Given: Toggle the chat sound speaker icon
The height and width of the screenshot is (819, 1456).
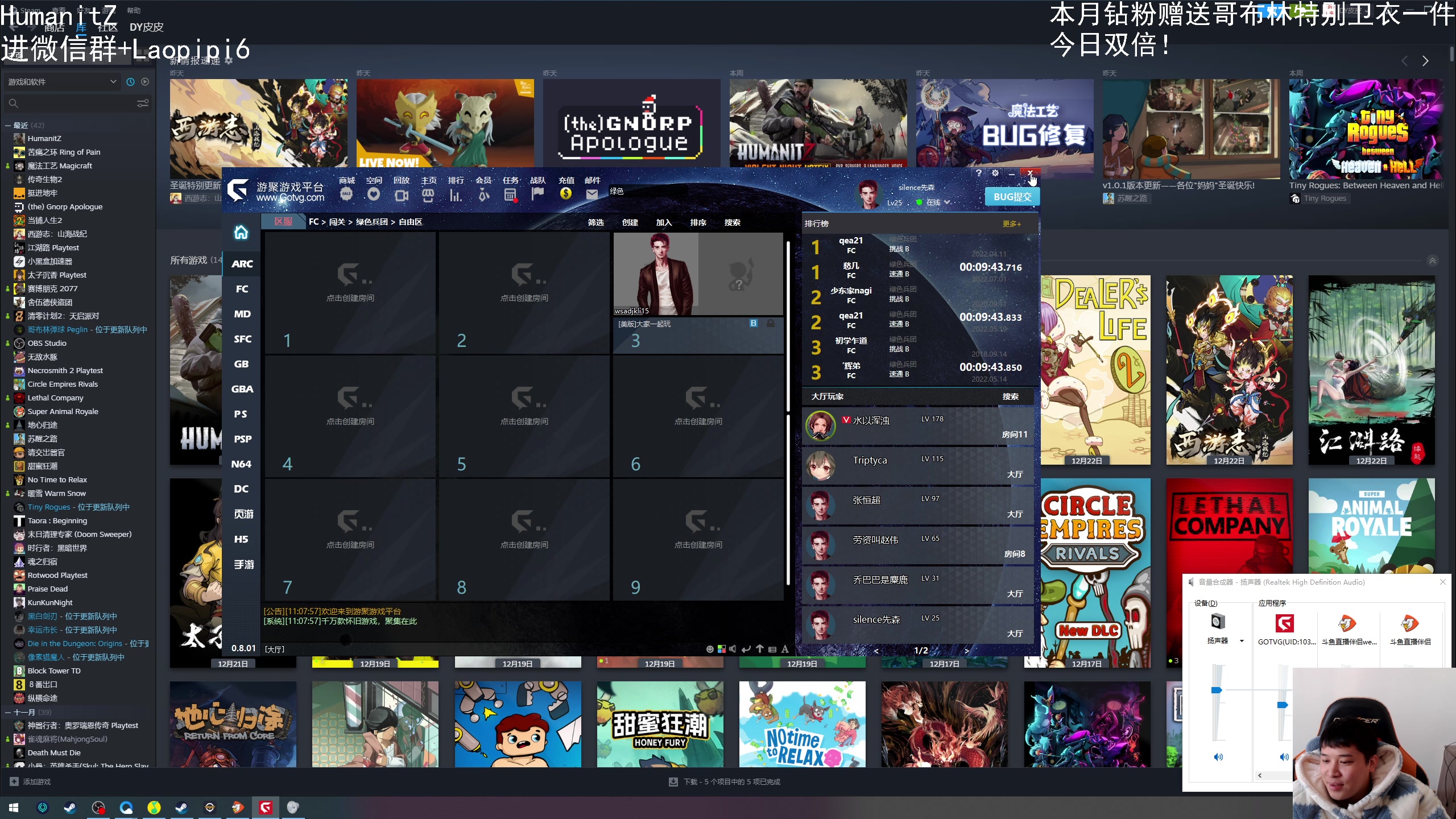Looking at the screenshot, I should pos(733,649).
